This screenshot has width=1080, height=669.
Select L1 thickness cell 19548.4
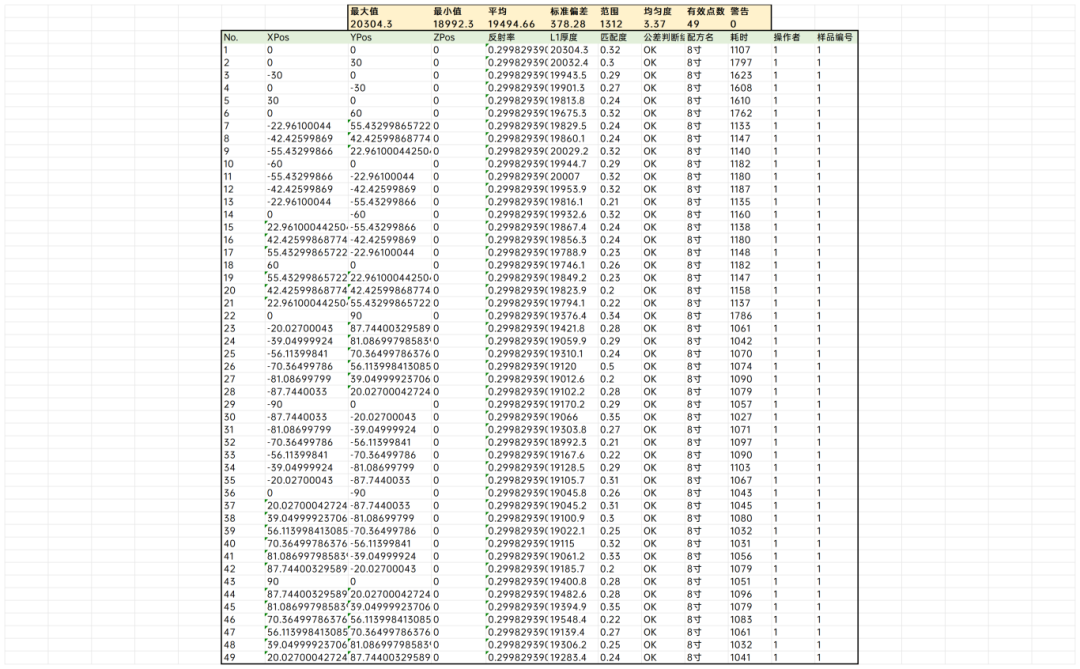[573, 619]
